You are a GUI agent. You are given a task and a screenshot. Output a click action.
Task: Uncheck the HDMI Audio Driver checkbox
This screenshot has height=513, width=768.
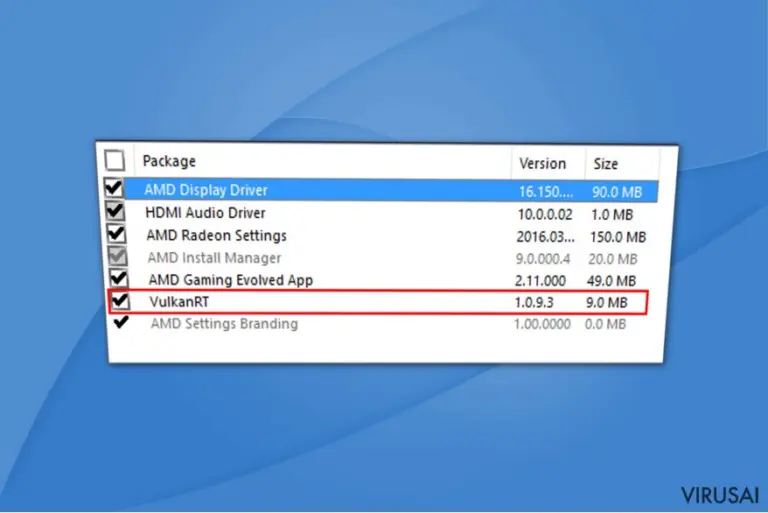pyautogui.click(x=115, y=211)
